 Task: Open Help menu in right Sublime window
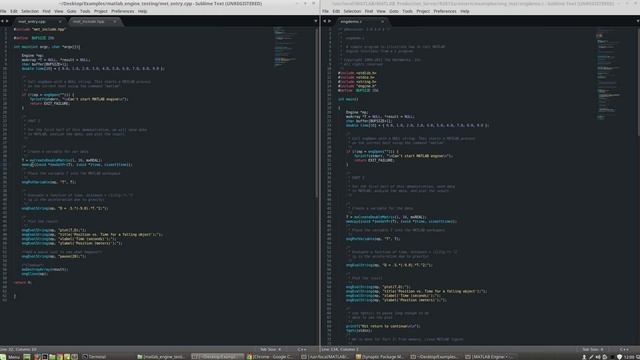tap(465, 11)
